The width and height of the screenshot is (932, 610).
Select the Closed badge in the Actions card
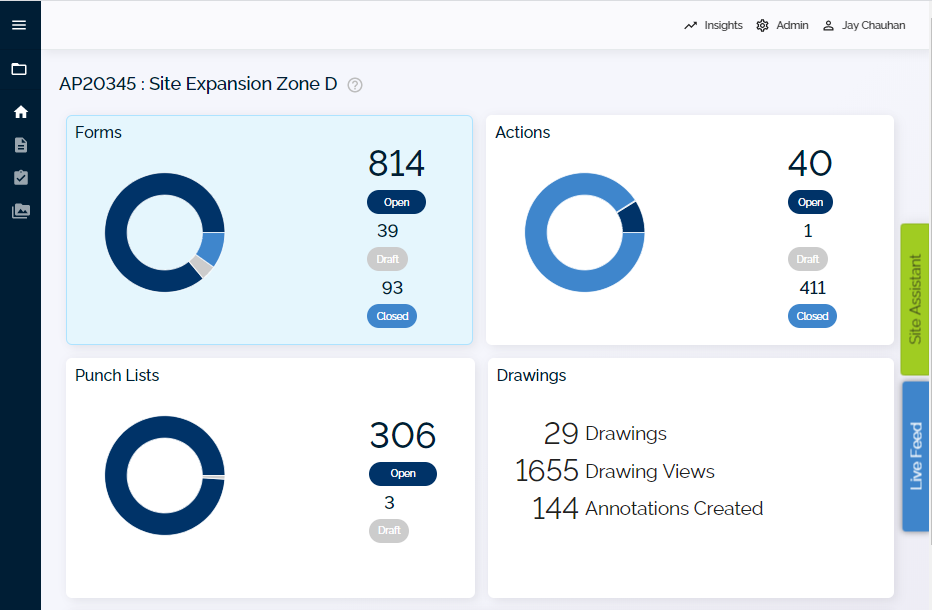tap(812, 316)
